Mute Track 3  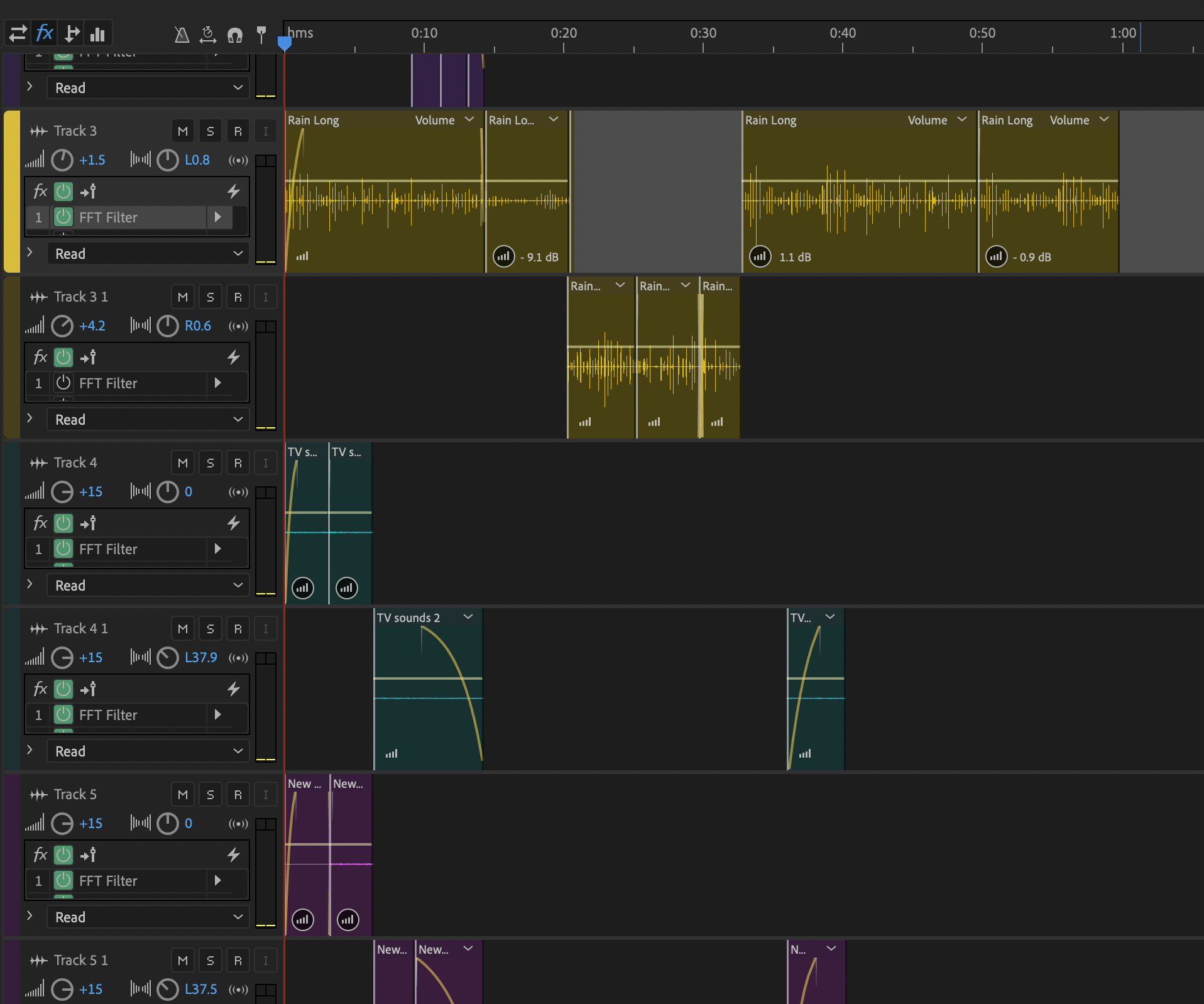pyautogui.click(x=183, y=131)
